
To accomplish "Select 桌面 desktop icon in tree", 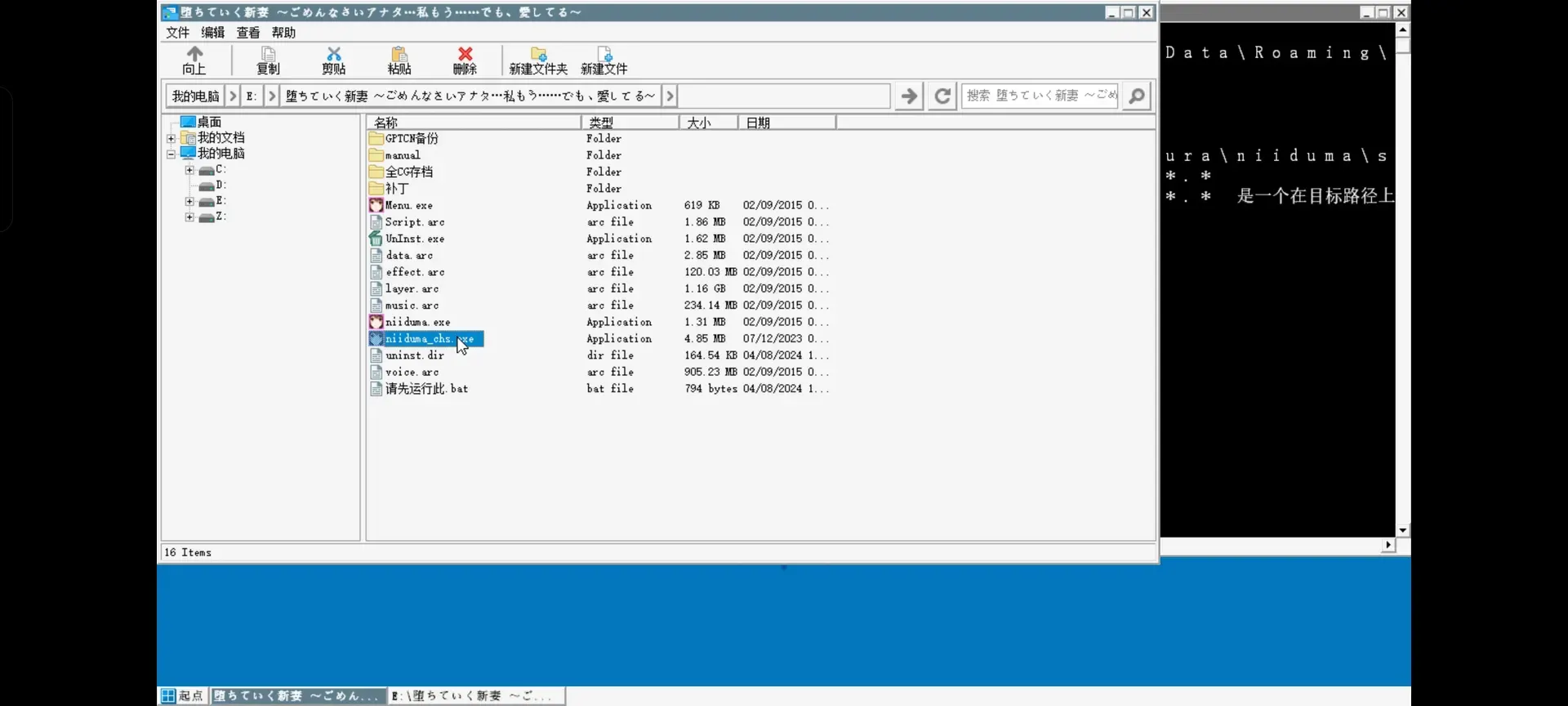I will 188,122.
